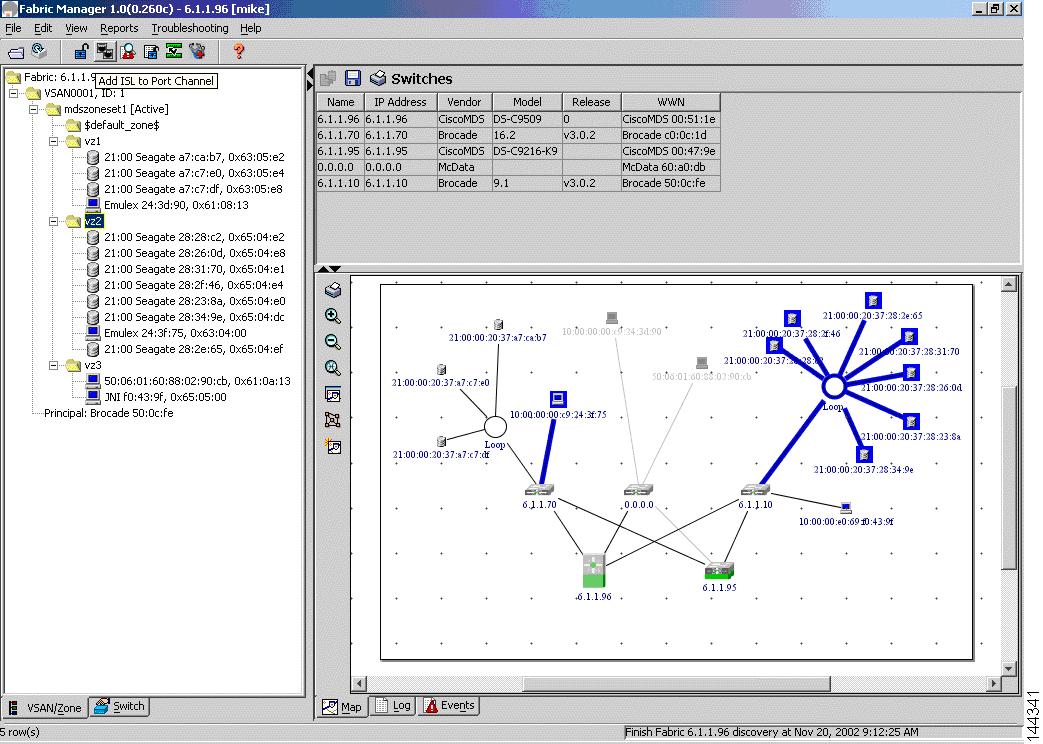Click the rediscover refresh toolbar icon
The image size is (1043, 744).
39,51
